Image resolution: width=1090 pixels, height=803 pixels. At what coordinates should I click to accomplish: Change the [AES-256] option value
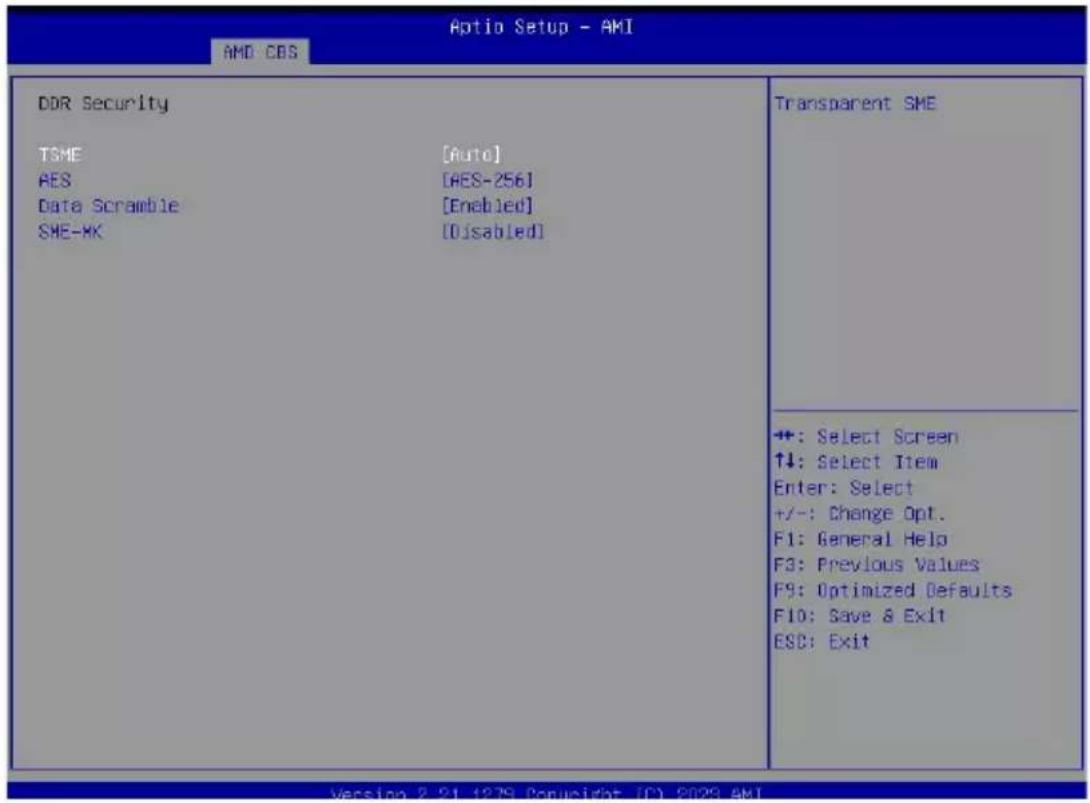[x=488, y=180]
